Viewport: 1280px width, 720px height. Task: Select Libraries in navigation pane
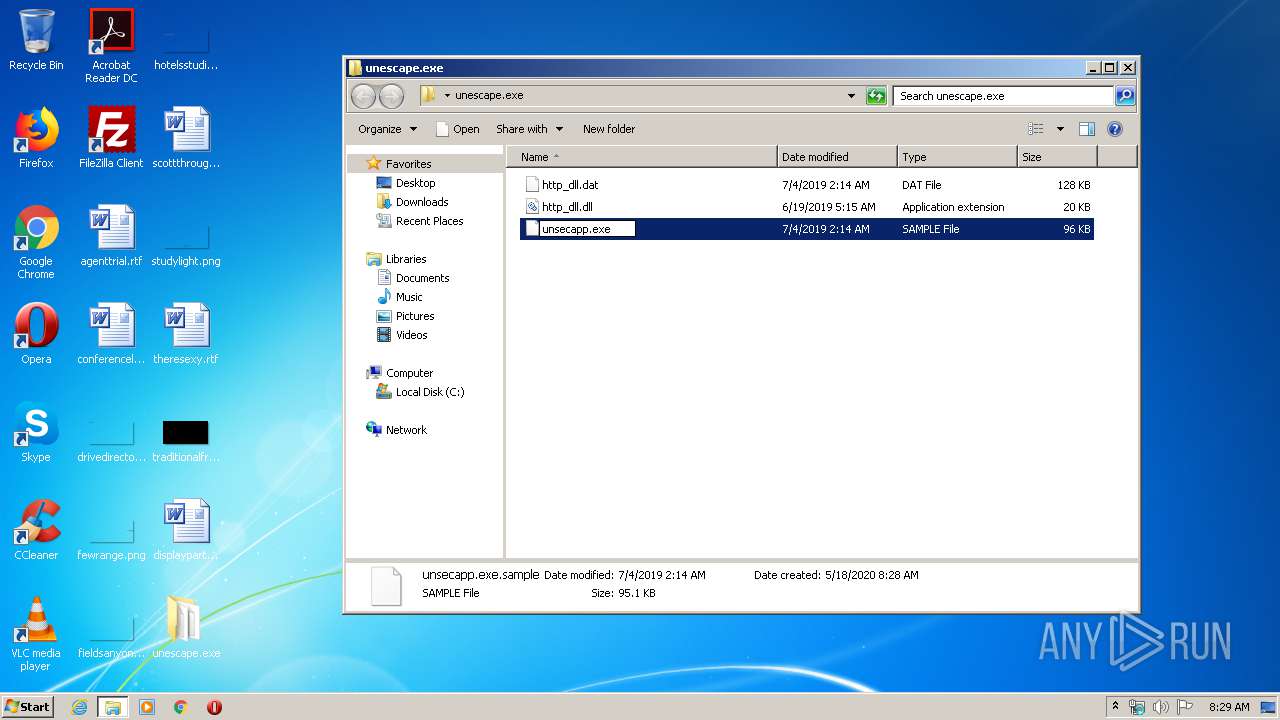(x=406, y=259)
